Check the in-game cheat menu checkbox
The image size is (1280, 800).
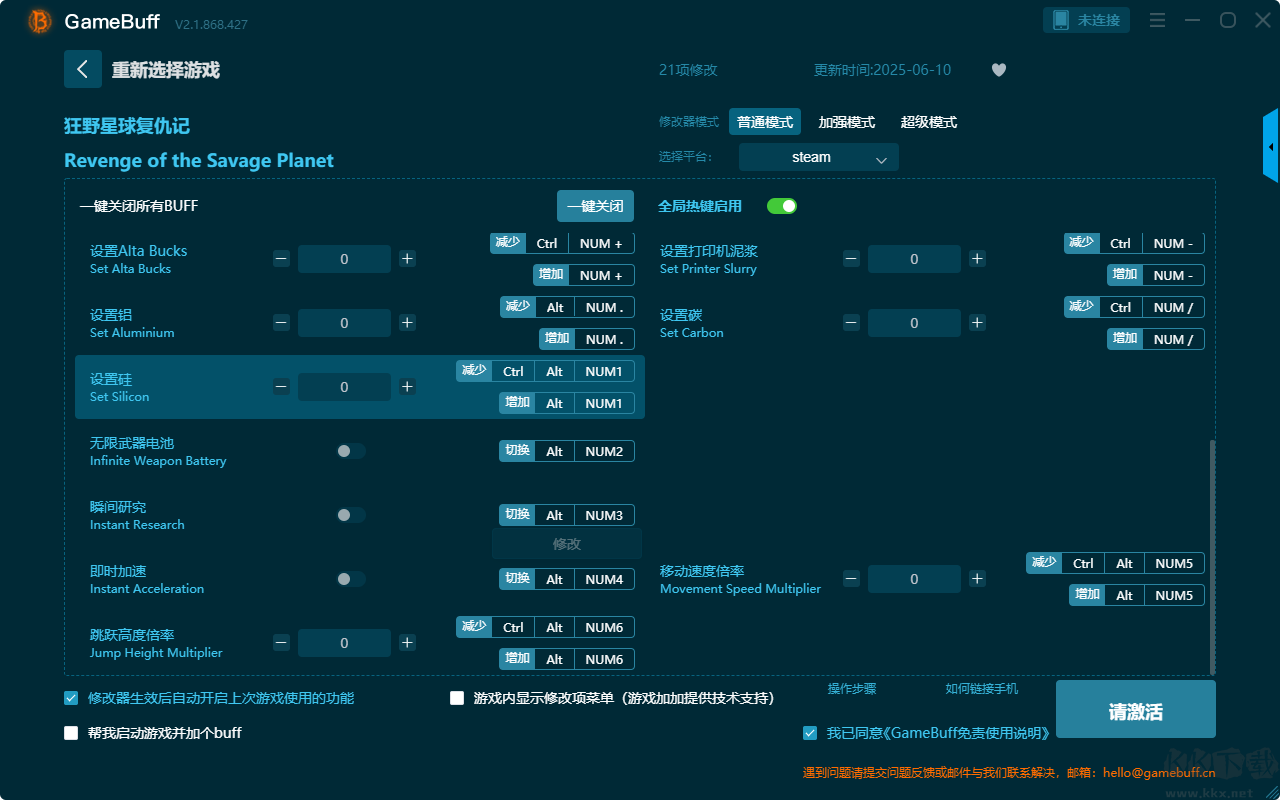point(457,698)
